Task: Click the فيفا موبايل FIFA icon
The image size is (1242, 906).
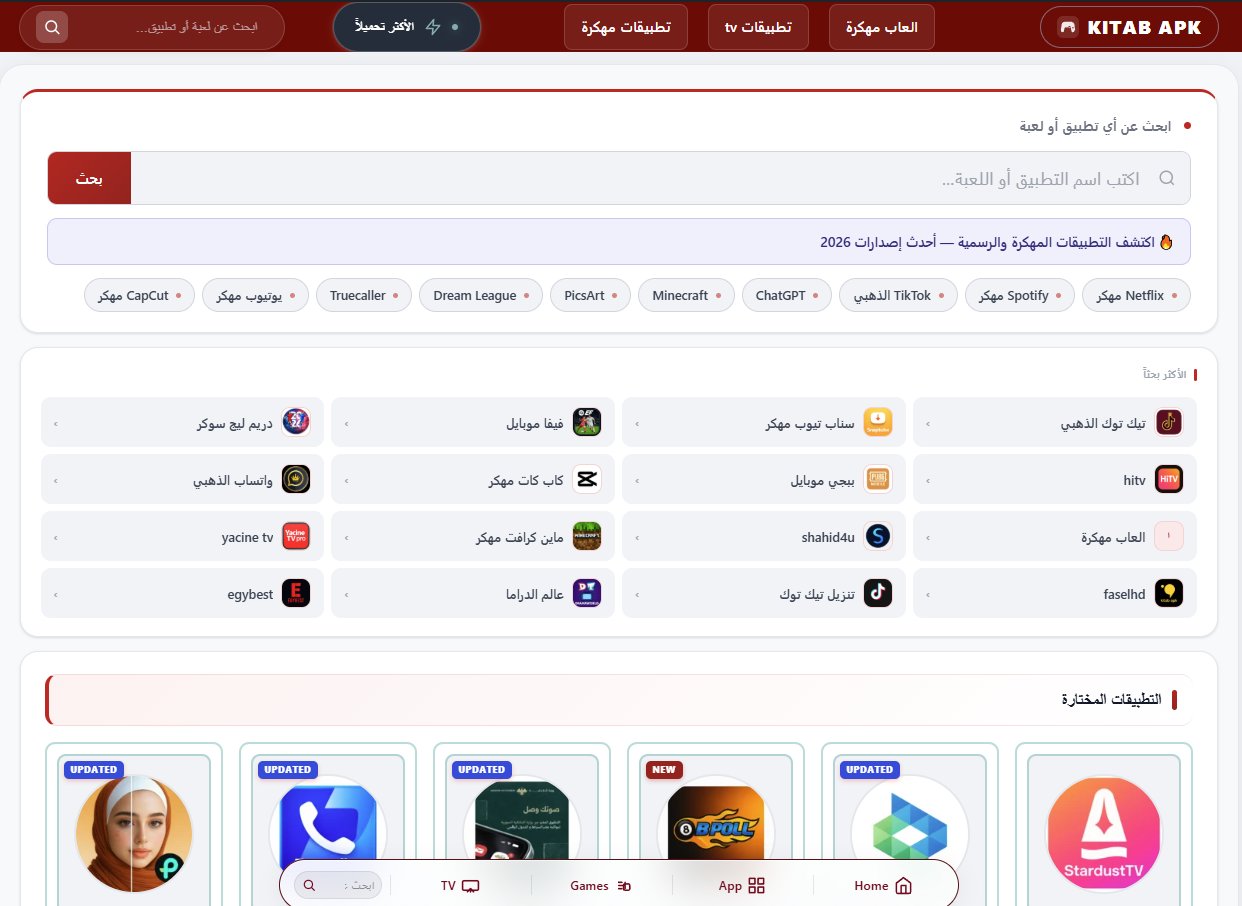Action: tap(587, 421)
